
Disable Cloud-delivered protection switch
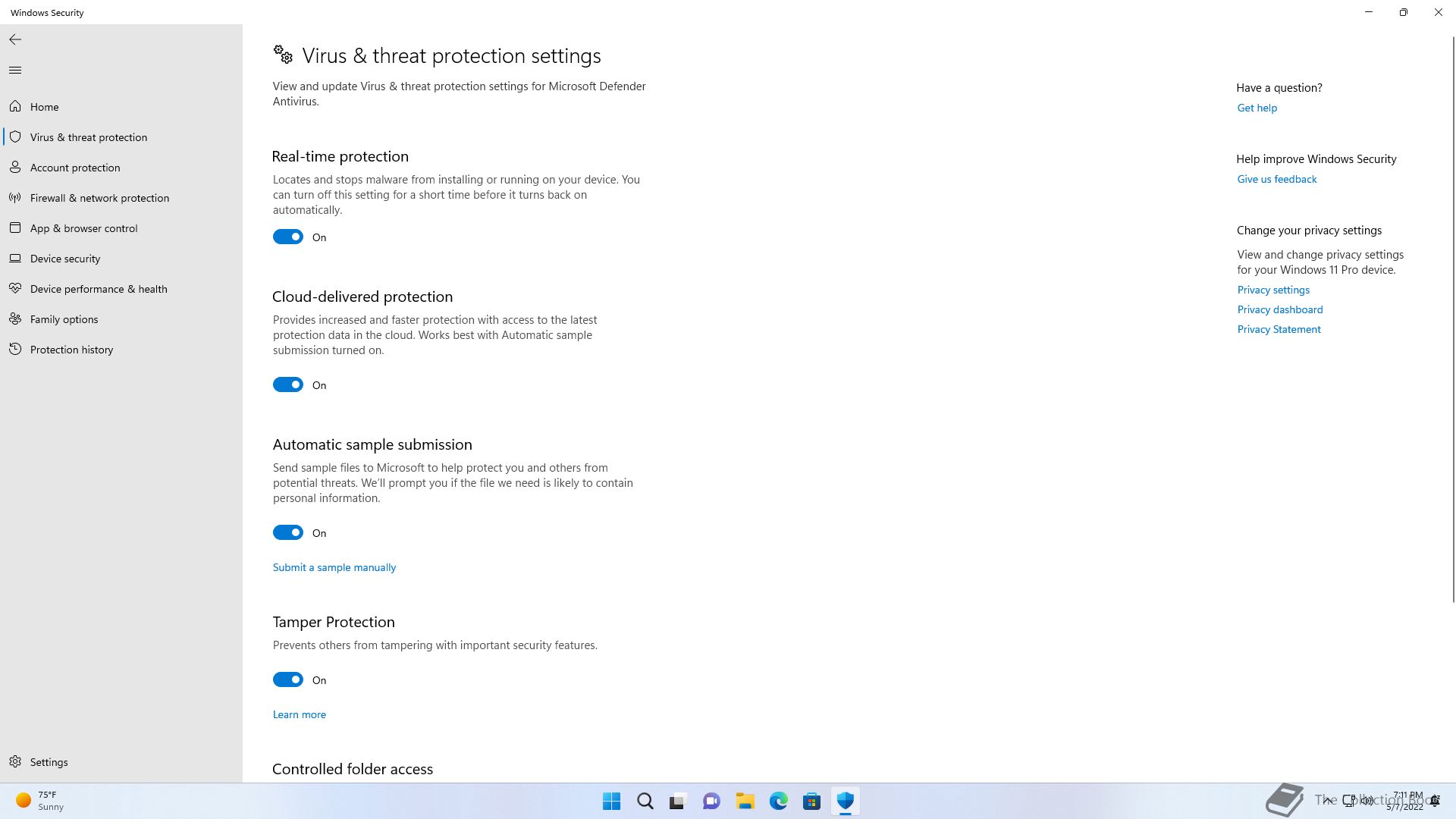point(288,385)
